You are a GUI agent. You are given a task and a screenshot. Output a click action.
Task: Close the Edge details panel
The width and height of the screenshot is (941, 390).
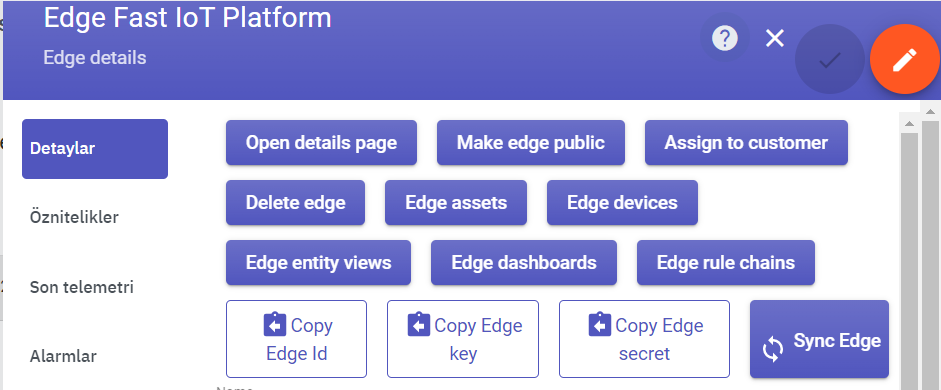[775, 39]
